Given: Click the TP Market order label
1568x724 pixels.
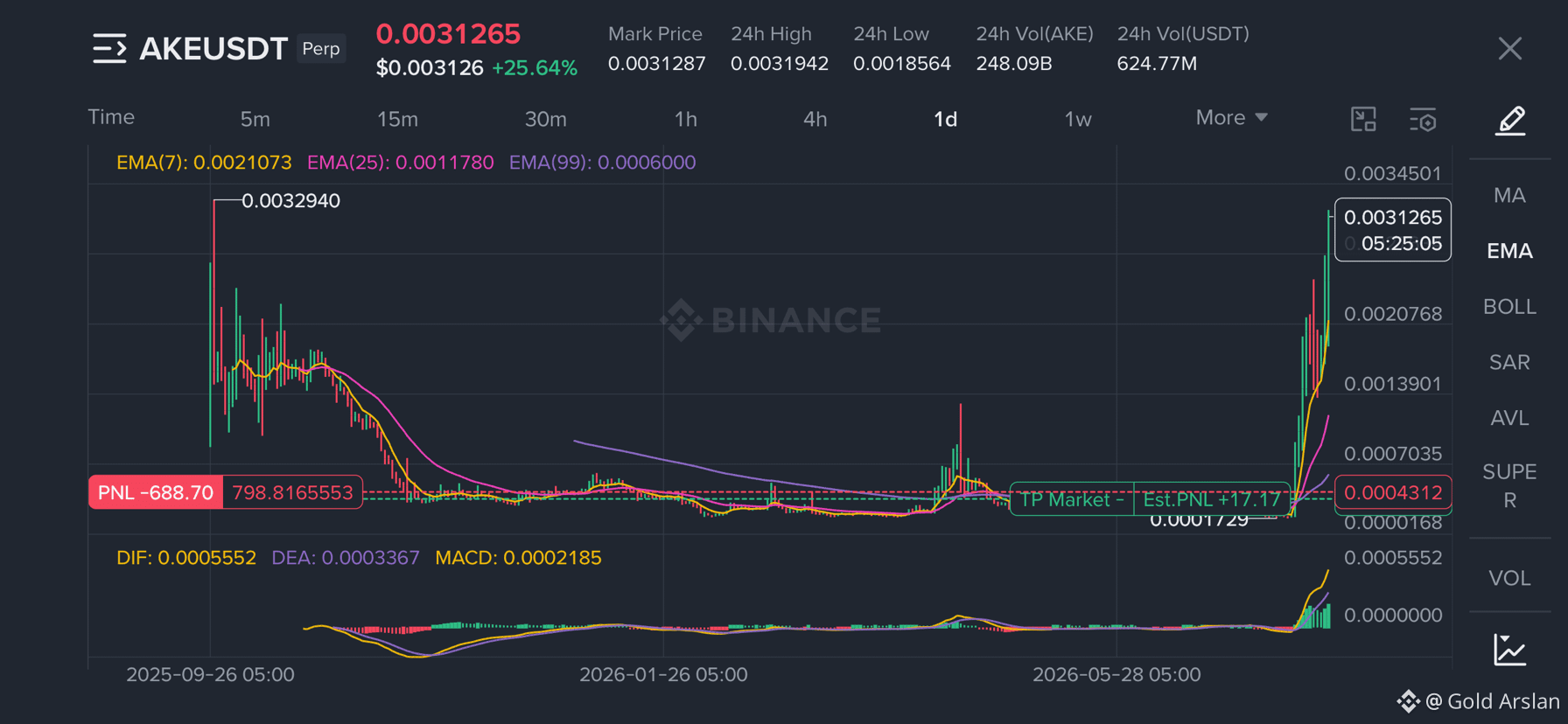Looking at the screenshot, I should click(1072, 499).
